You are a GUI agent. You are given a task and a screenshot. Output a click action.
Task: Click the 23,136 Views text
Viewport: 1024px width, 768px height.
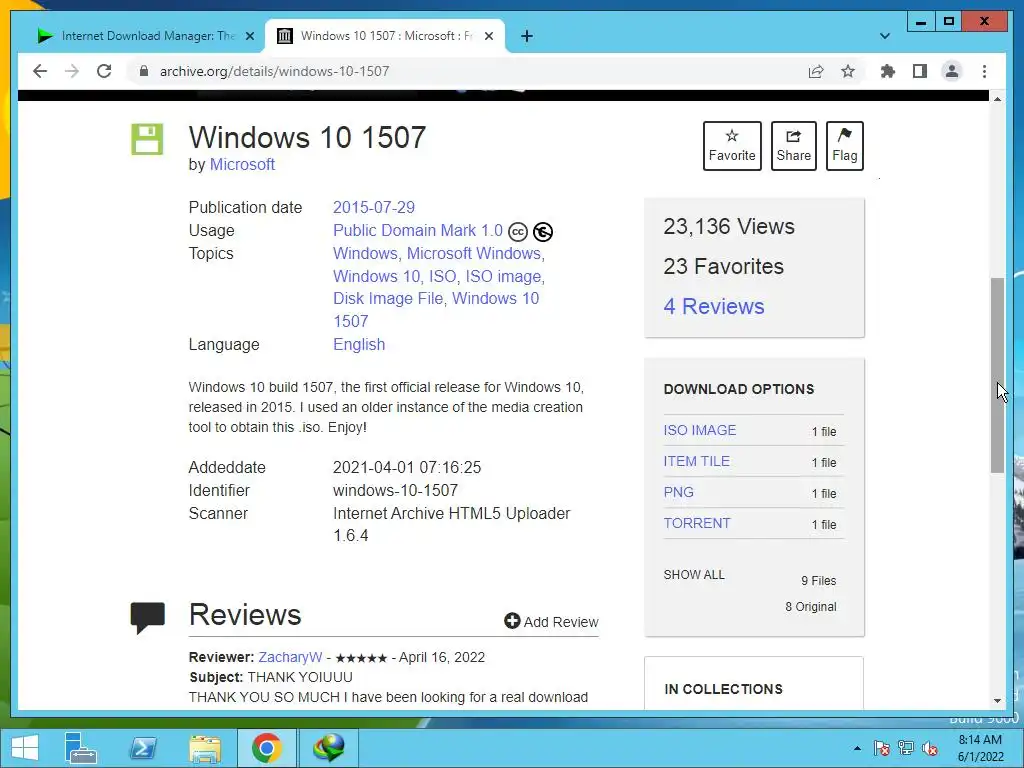click(729, 227)
